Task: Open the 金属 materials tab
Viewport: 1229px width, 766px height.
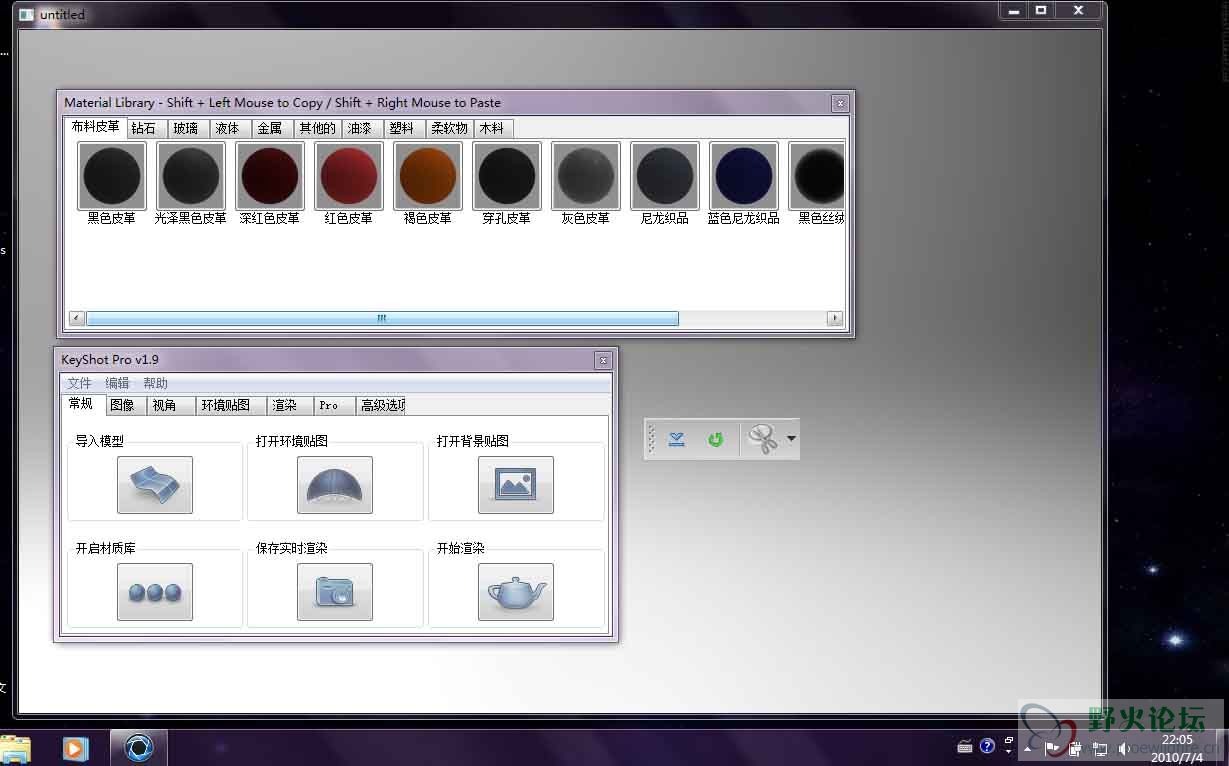Action: tap(270, 128)
